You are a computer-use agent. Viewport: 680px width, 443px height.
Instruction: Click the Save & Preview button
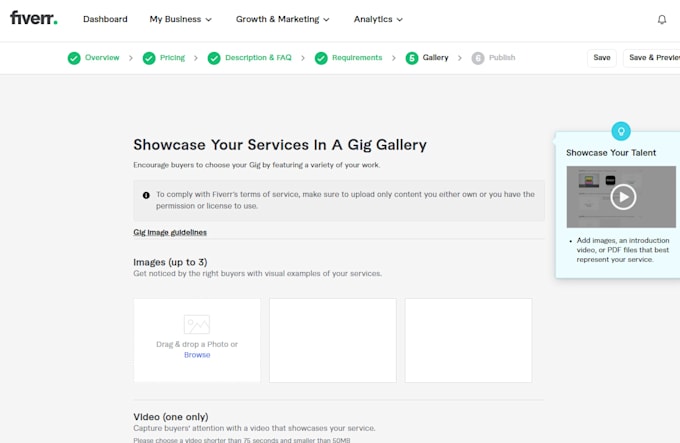[x=652, y=58]
